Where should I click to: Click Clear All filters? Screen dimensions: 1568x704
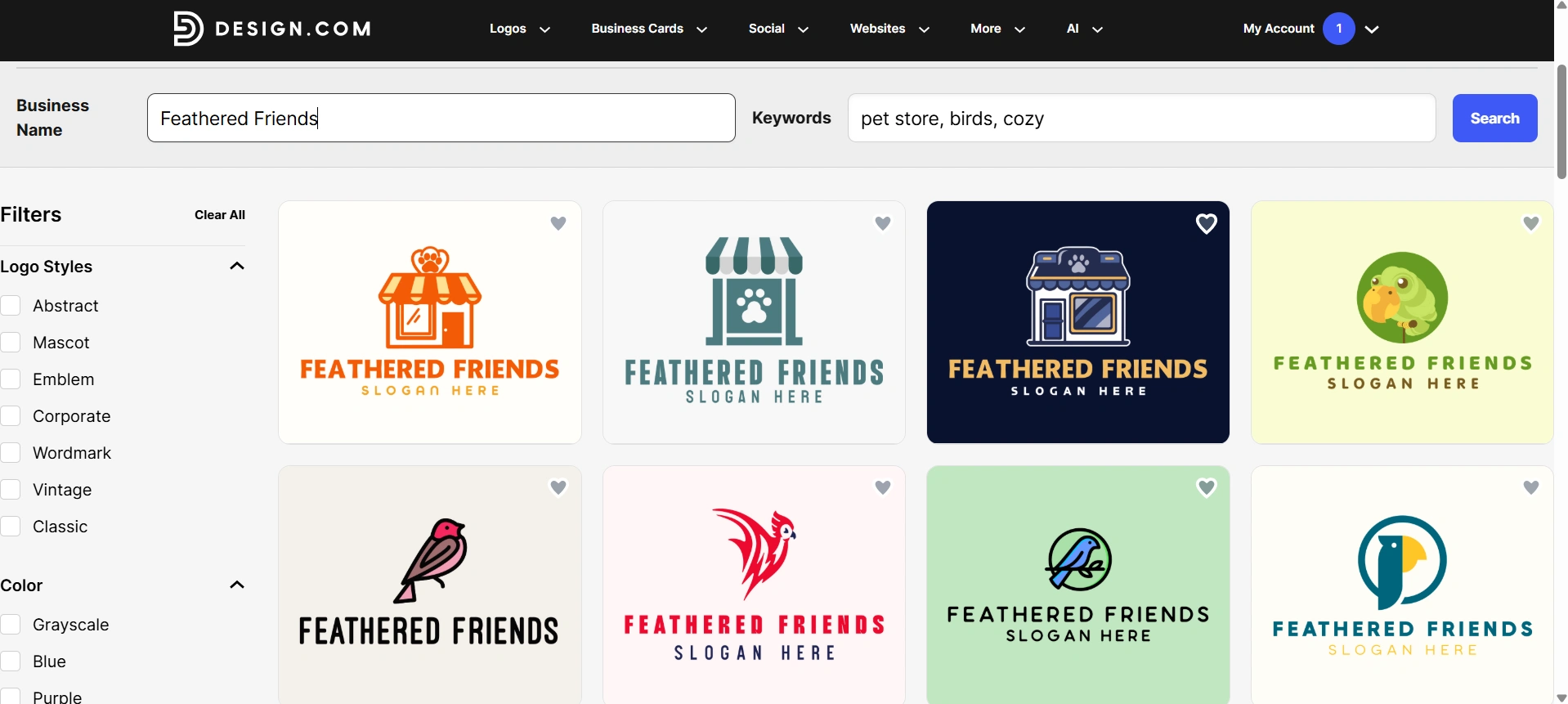[220, 215]
